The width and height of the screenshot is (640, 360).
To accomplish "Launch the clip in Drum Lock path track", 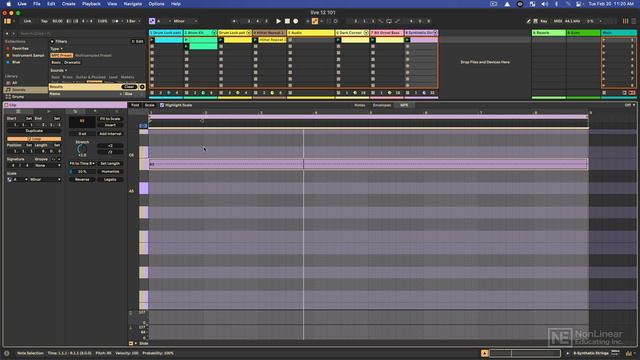I will [152, 40].
